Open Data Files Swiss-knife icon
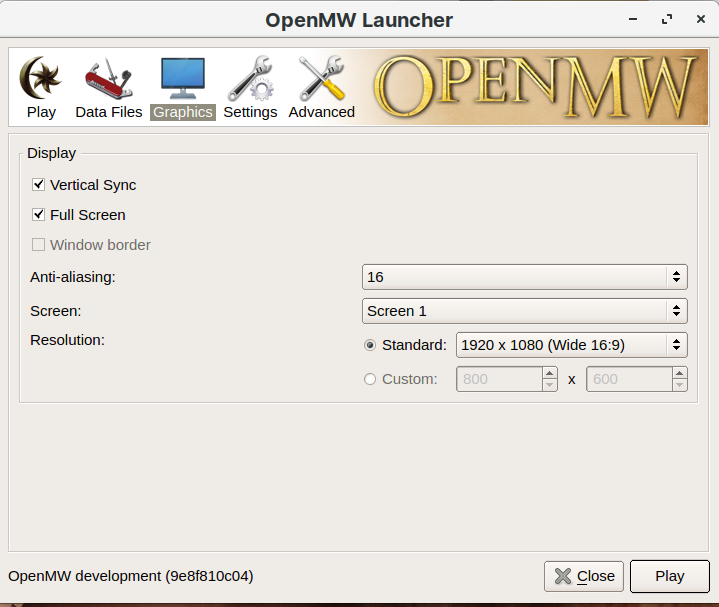Viewport: 719px width, 607px height. (x=108, y=77)
